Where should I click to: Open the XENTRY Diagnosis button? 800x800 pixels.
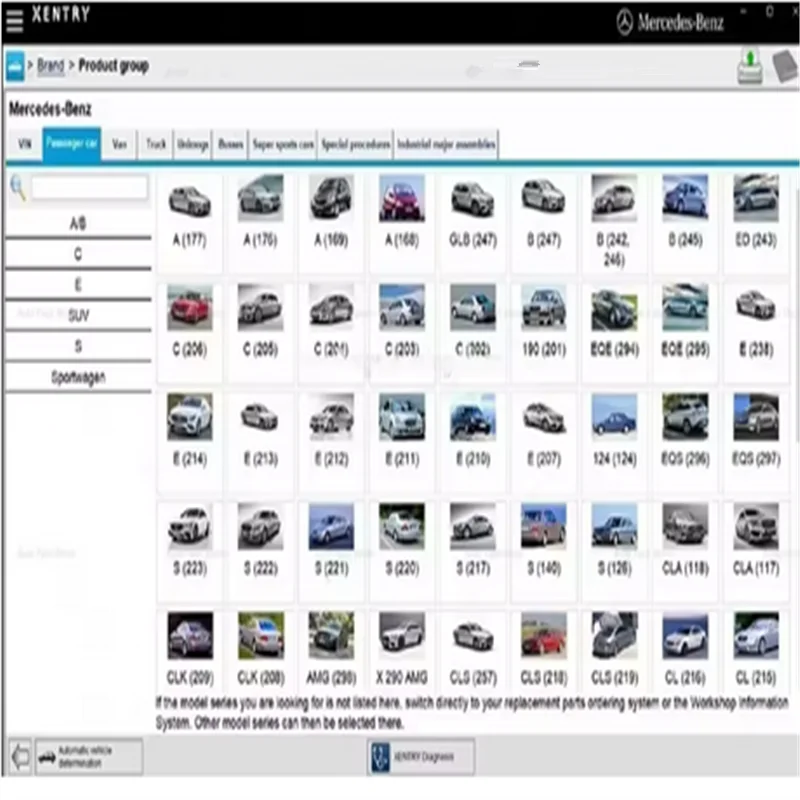(x=420, y=757)
